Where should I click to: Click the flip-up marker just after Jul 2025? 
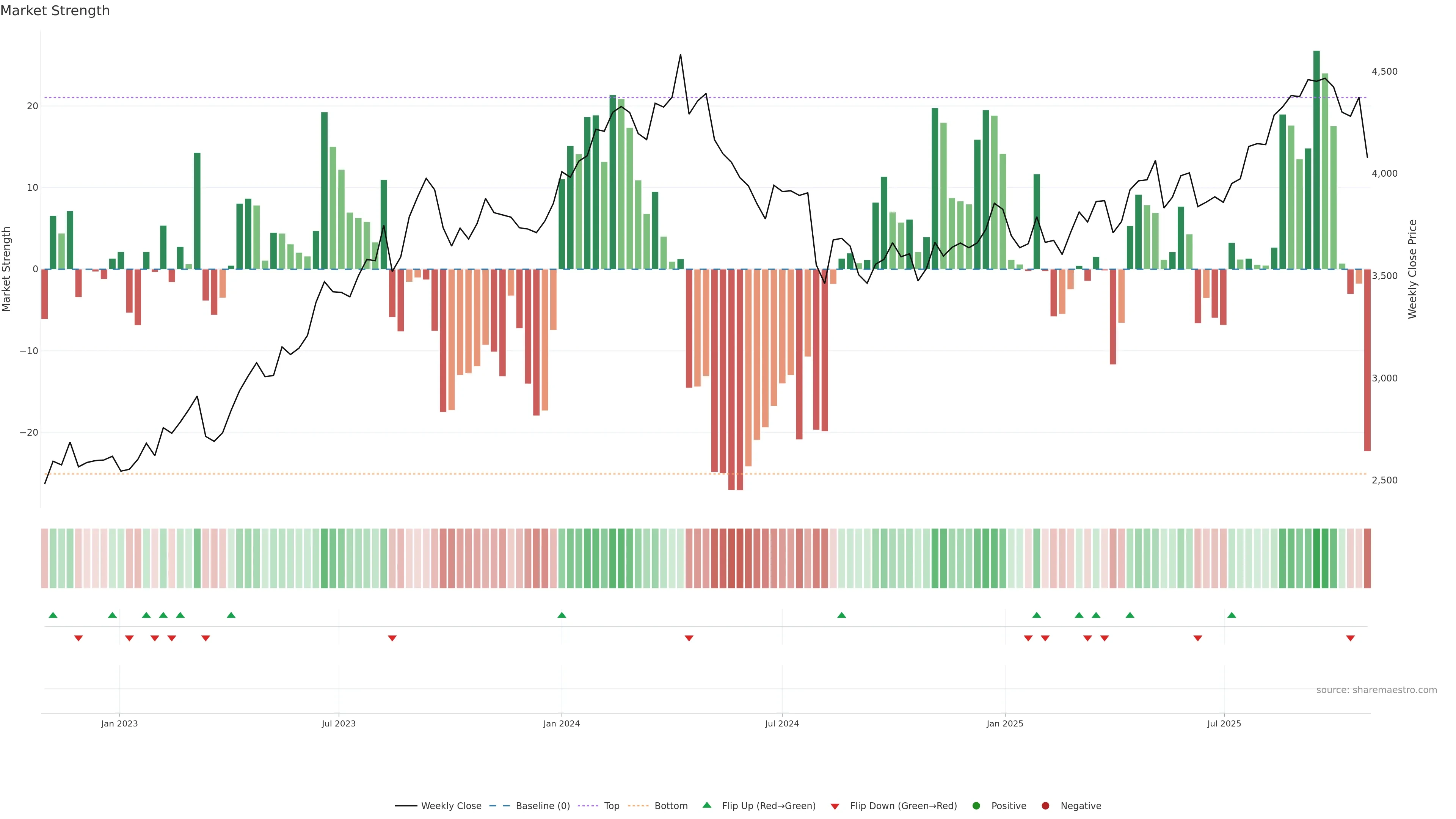[1232, 615]
